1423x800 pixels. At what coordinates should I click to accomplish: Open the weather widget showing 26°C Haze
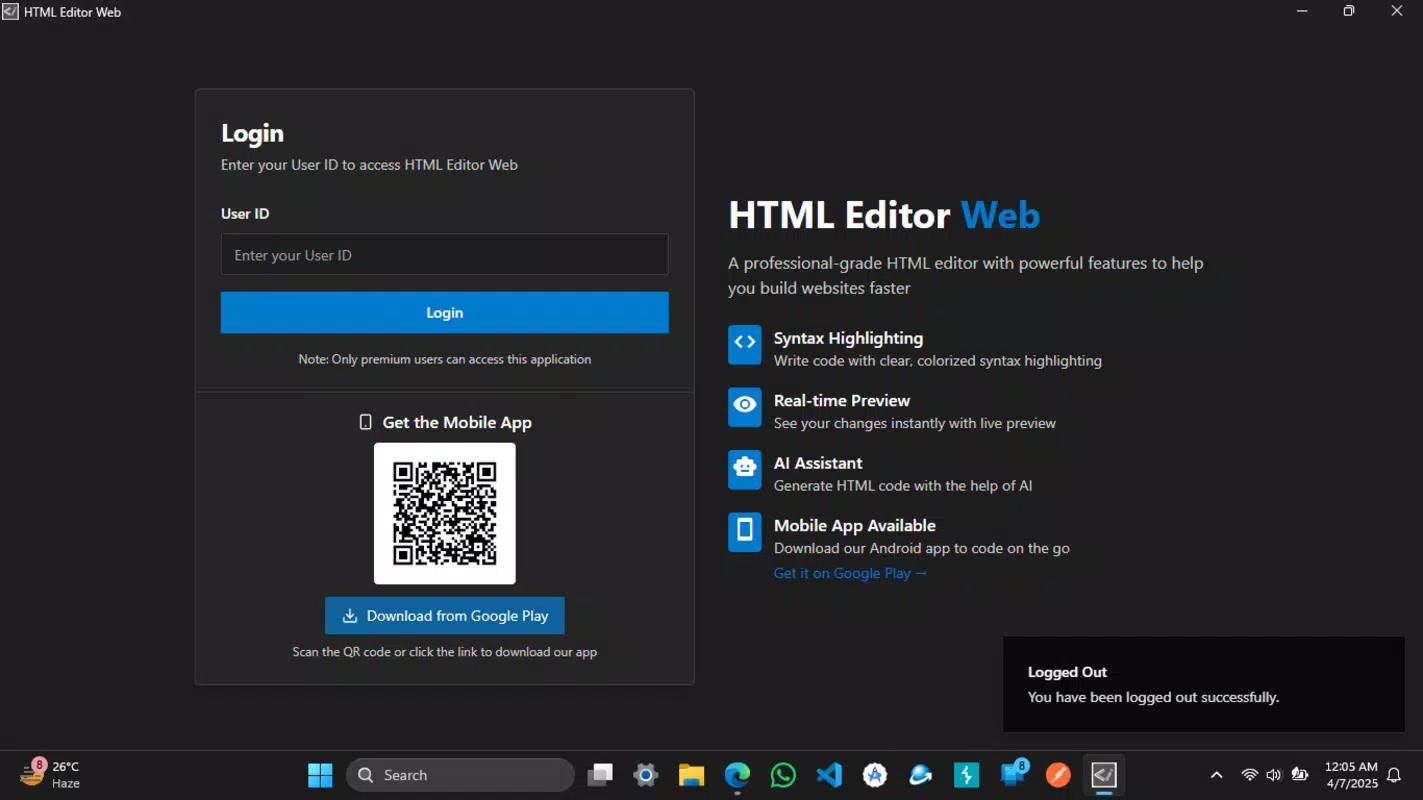pos(50,774)
